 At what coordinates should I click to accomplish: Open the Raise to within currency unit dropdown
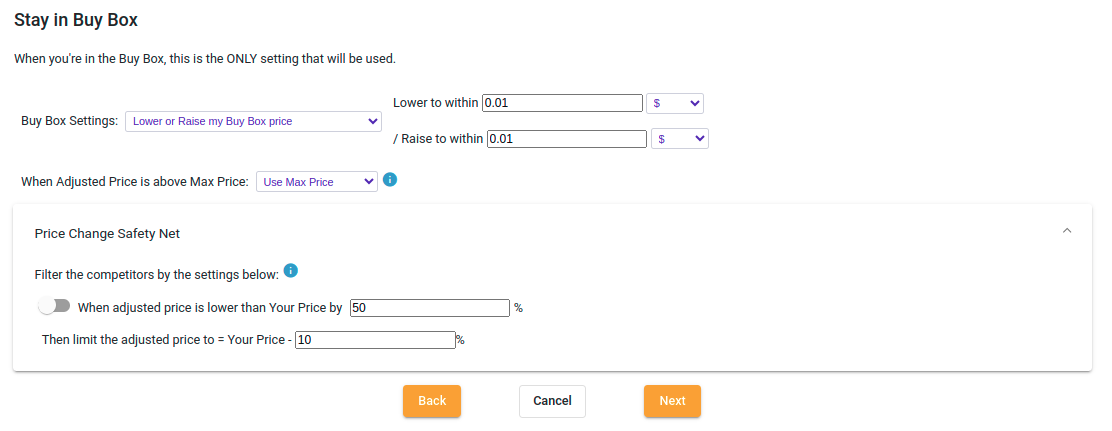point(680,139)
